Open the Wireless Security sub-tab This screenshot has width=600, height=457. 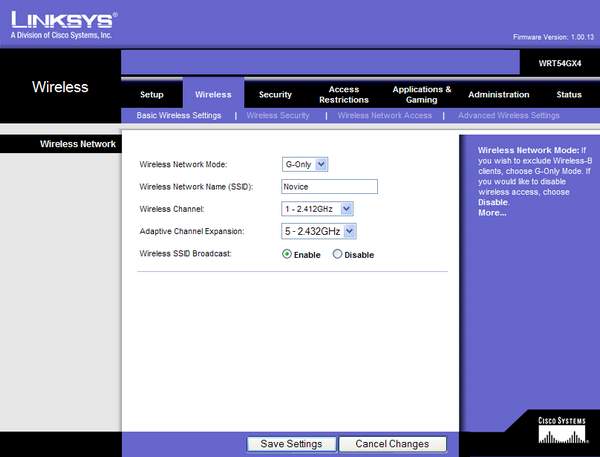pyautogui.click(x=277, y=116)
